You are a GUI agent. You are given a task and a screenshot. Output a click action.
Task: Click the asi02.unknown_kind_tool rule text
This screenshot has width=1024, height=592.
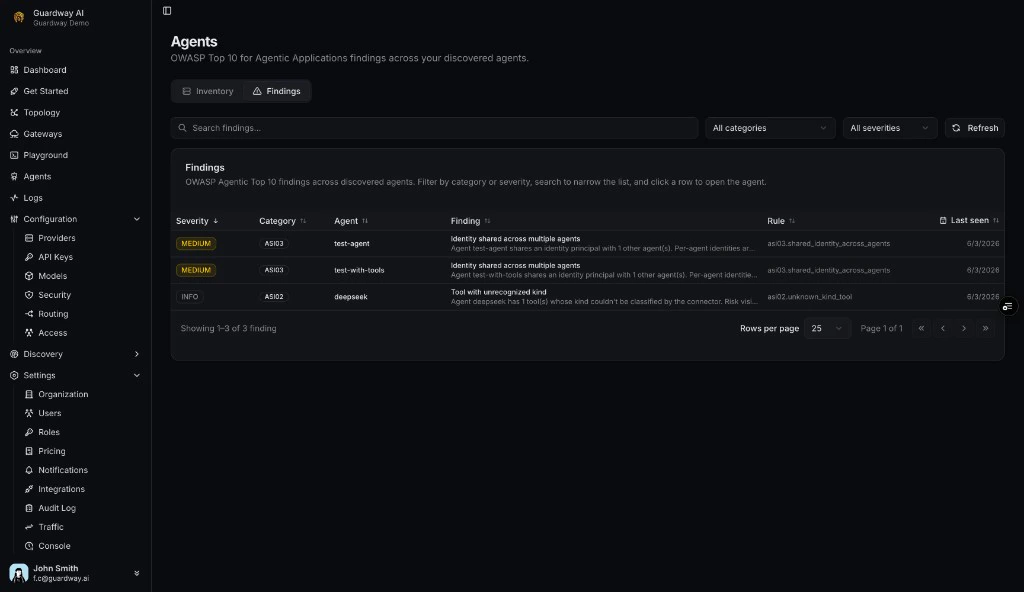click(809, 297)
